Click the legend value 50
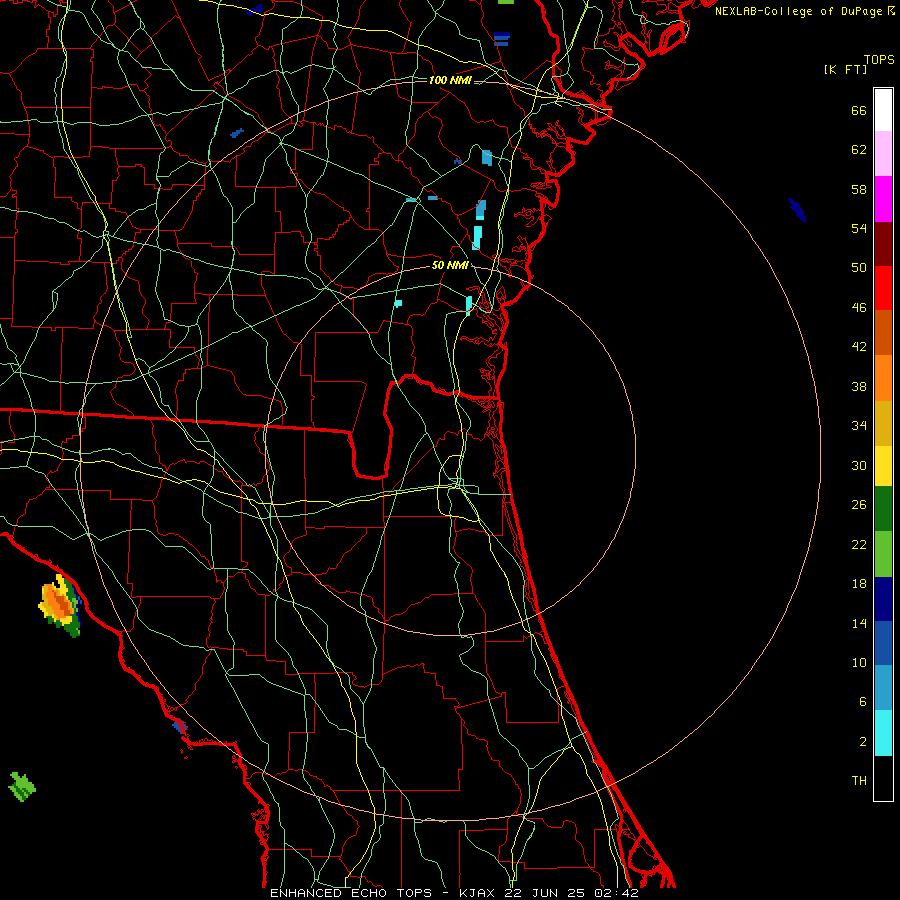This screenshot has height=900, width=900. [x=859, y=268]
